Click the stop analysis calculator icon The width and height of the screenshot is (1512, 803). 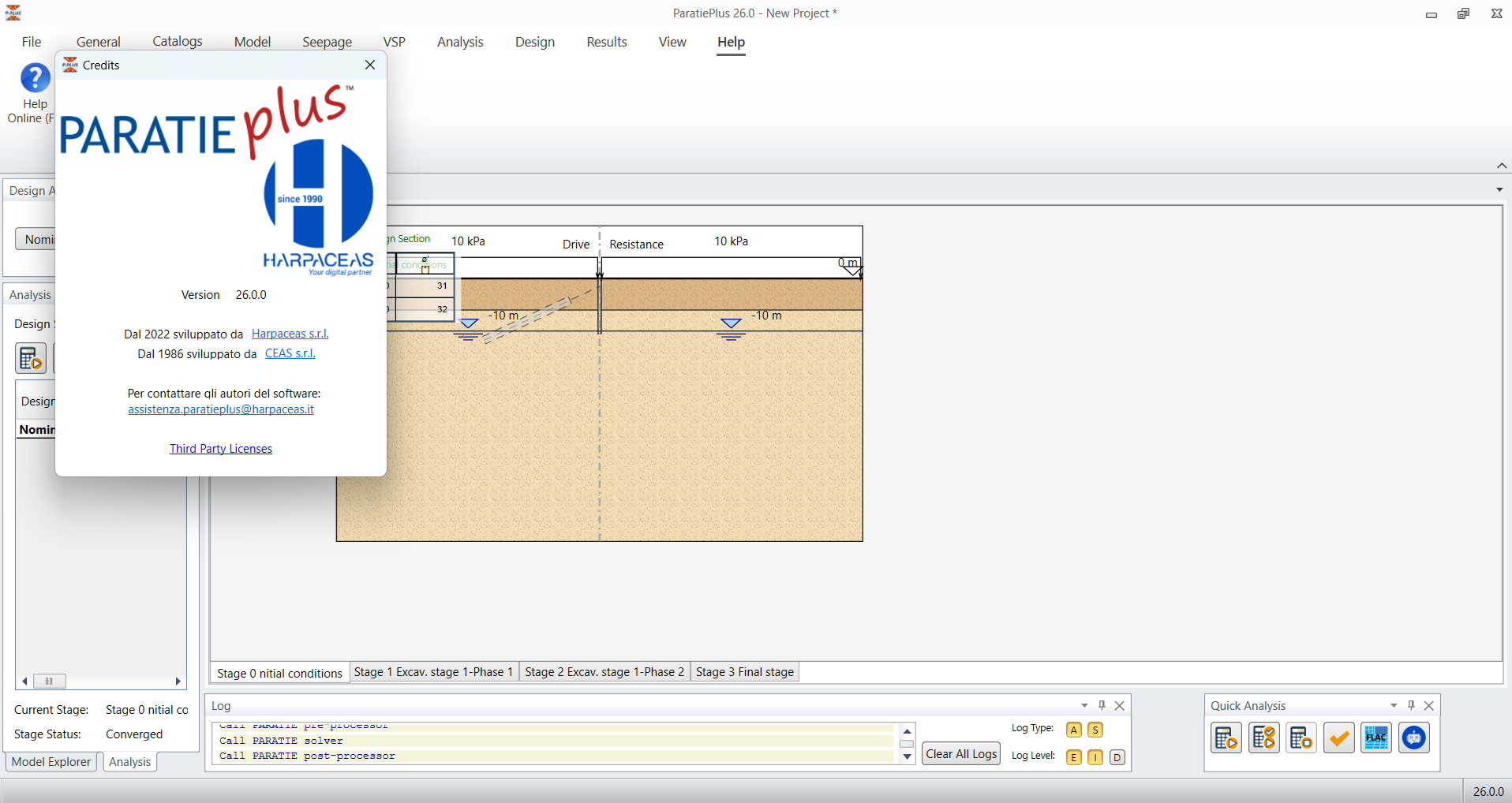click(x=1301, y=738)
